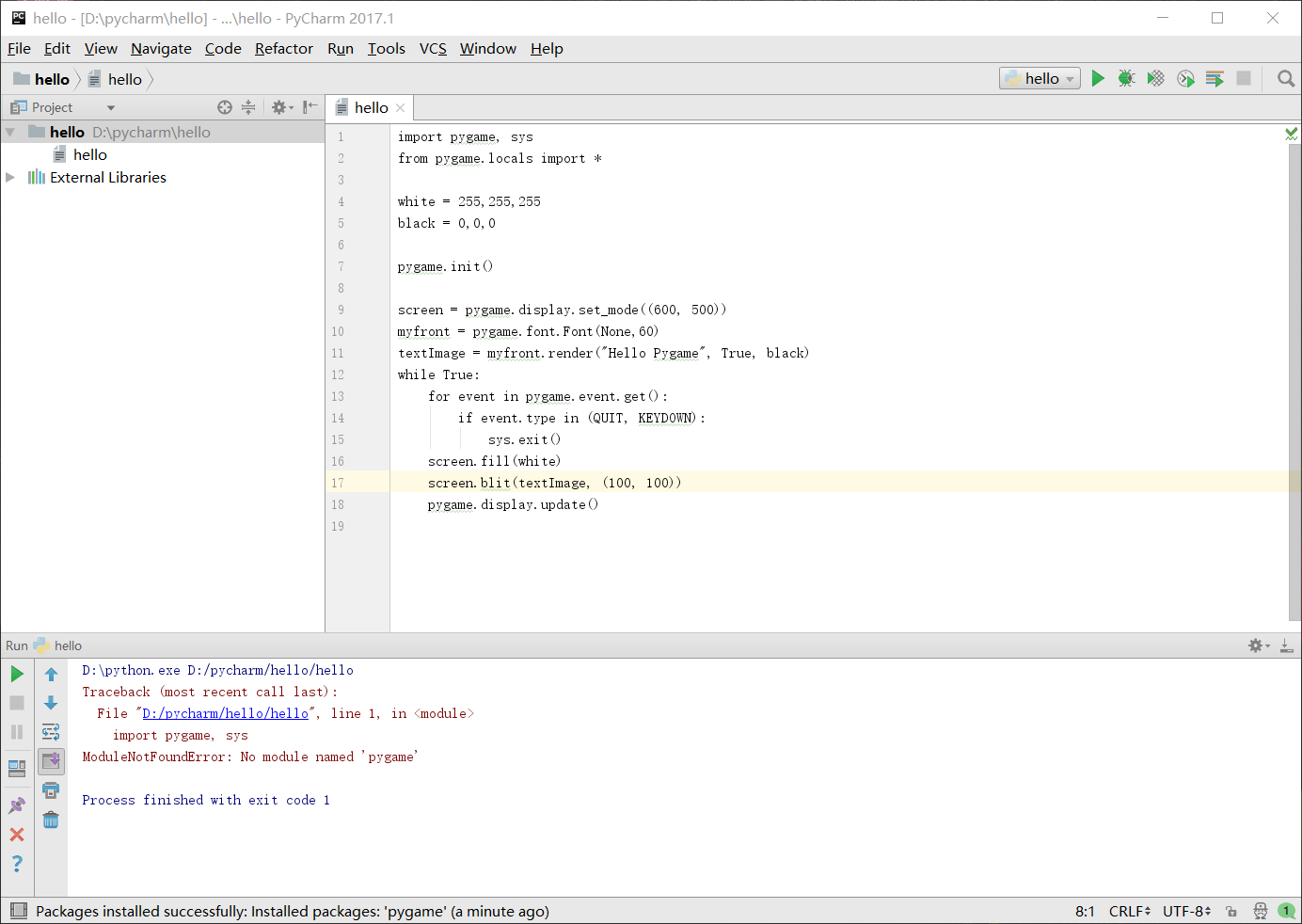Print the Run console output
This screenshot has width=1302, height=924.
click(x=51, y=790)
